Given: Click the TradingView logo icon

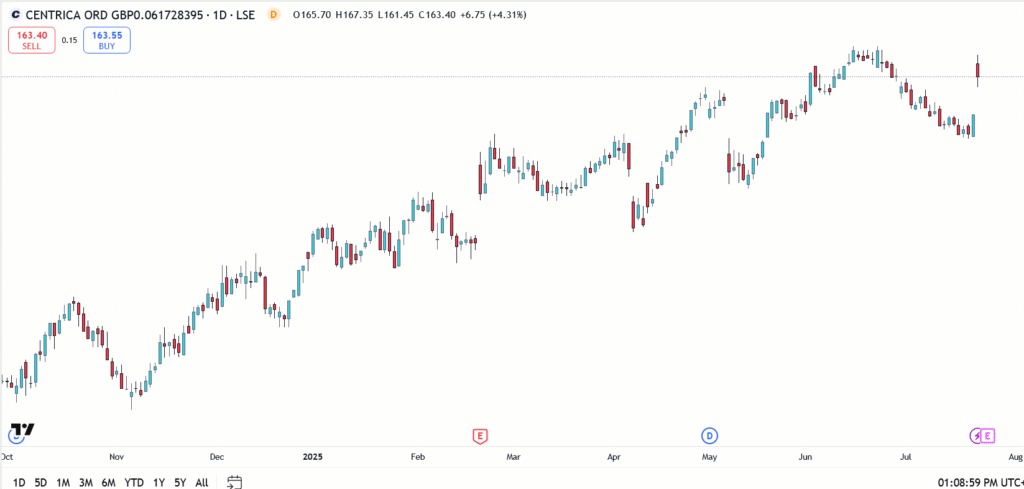Looking at the screenshot, I should click(x=21, y=430).
